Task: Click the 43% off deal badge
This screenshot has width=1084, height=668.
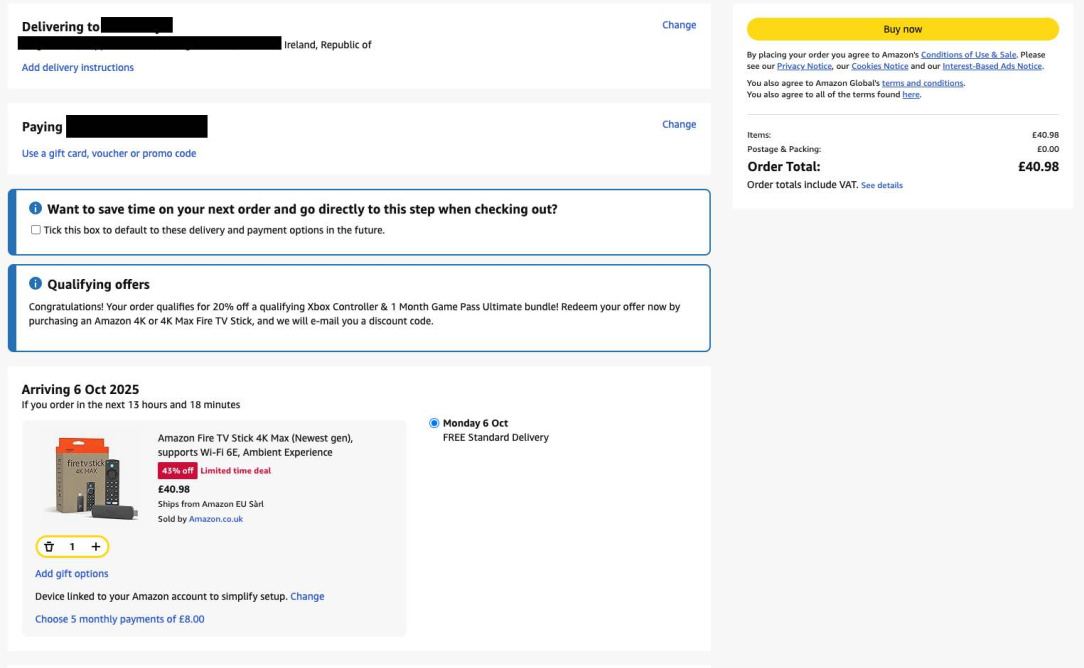Action: [178, 470]
